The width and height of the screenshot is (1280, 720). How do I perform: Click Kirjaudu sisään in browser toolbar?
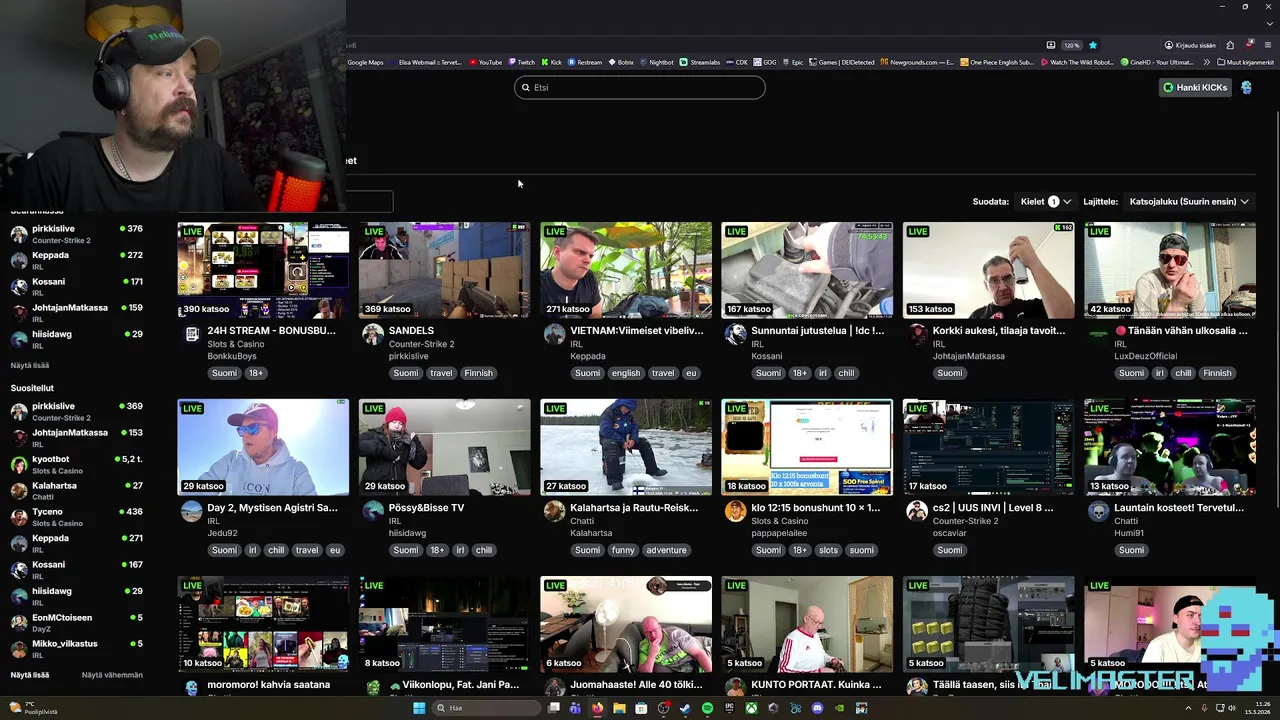point(1190,45)
